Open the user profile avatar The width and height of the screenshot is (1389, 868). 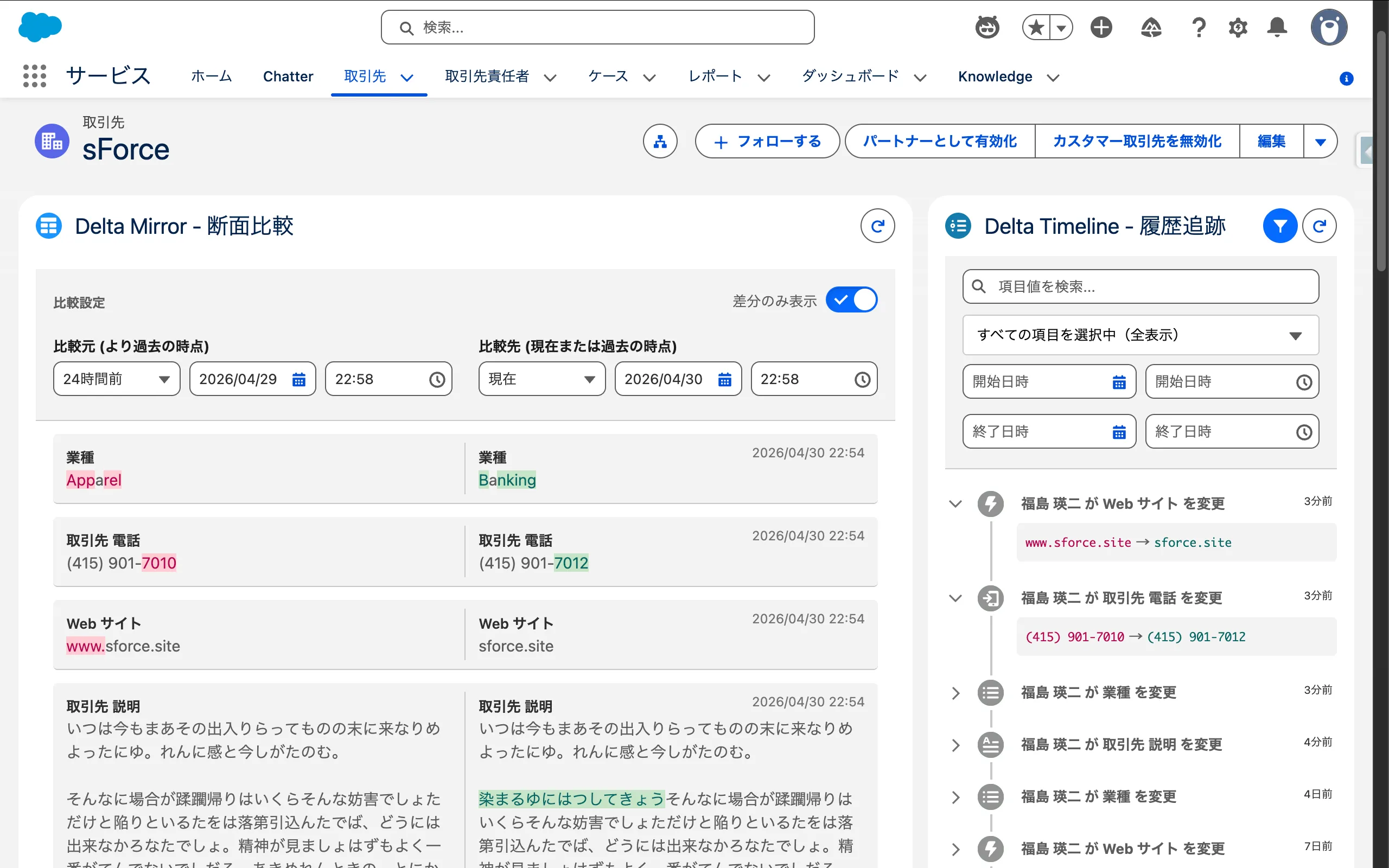[x=1329, y=27]
